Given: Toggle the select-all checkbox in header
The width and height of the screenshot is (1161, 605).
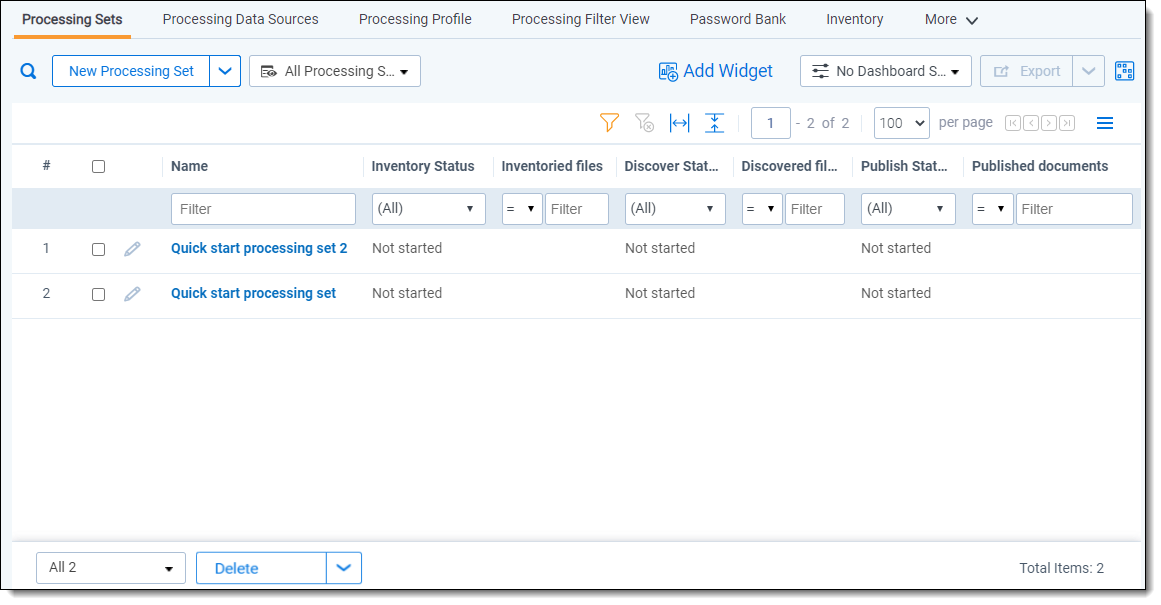Looking at the screenshot, I should point(98,167).
